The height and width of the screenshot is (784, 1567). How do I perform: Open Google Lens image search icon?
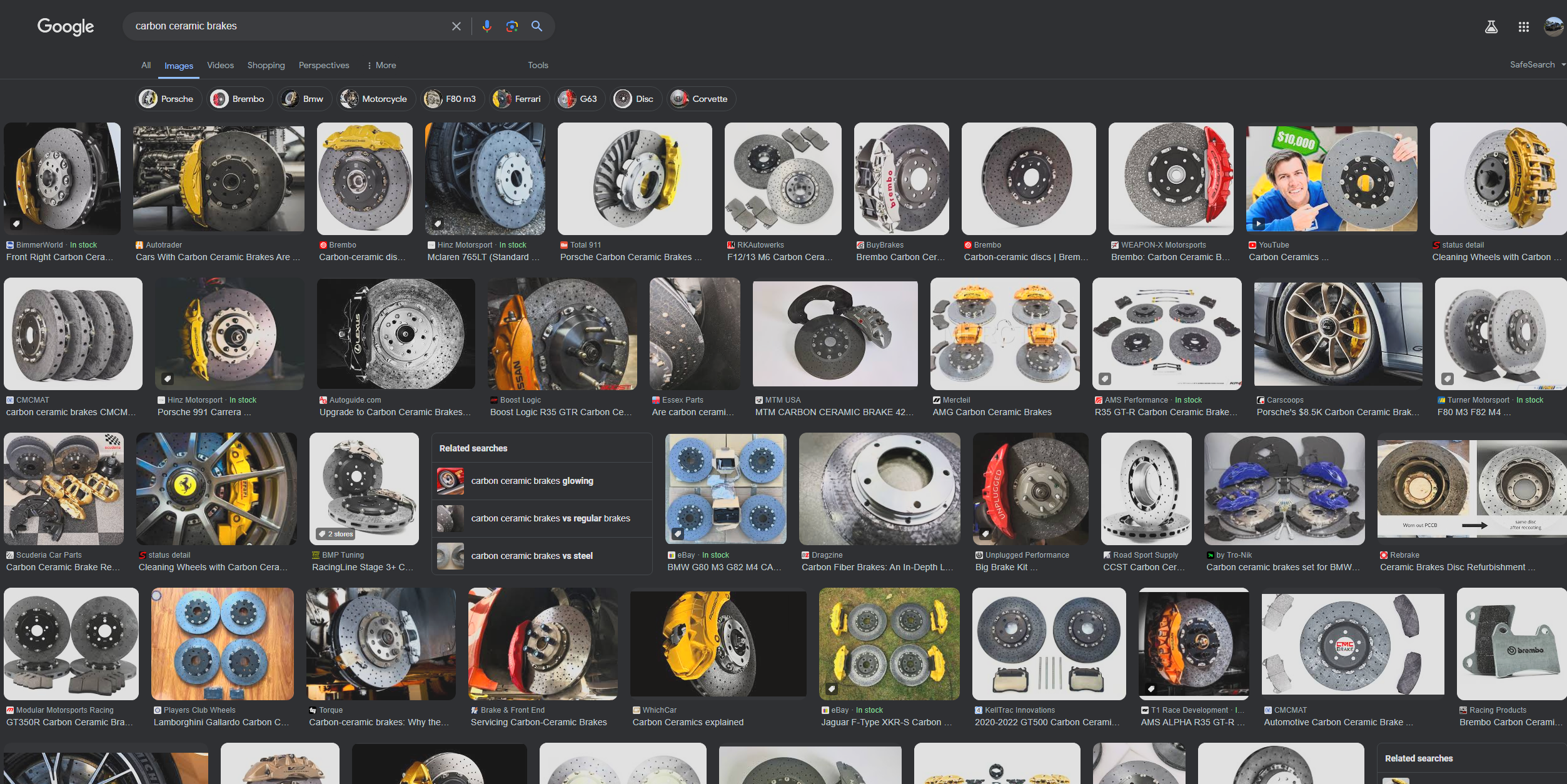[x=511, y=26]
